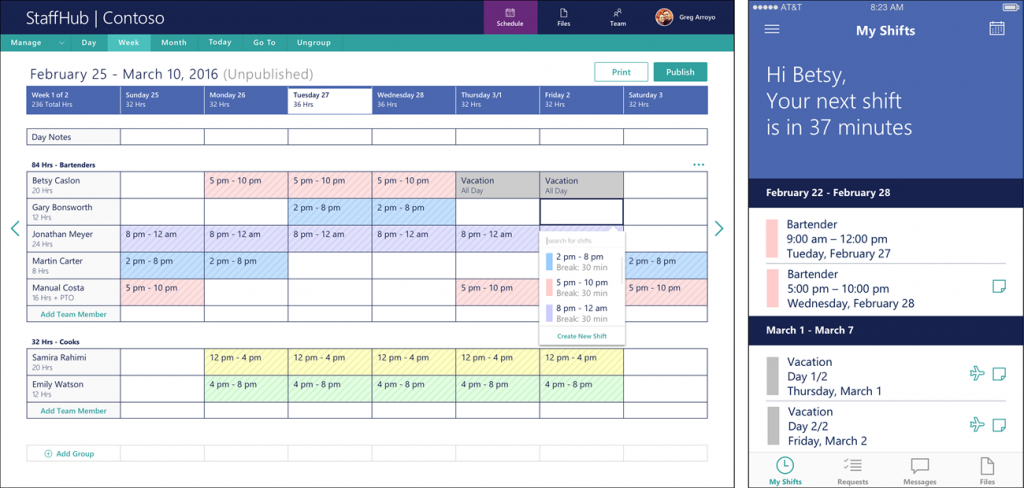This screenshot has width=1024, height=488.
Task: Go to previous week with left chevron
Action: coord(15,228)
